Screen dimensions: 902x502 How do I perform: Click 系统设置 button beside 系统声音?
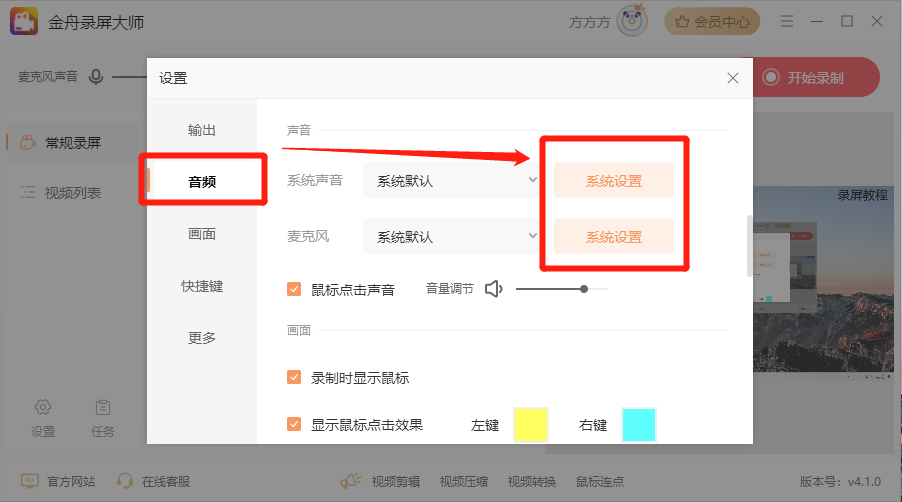(613, 181)
